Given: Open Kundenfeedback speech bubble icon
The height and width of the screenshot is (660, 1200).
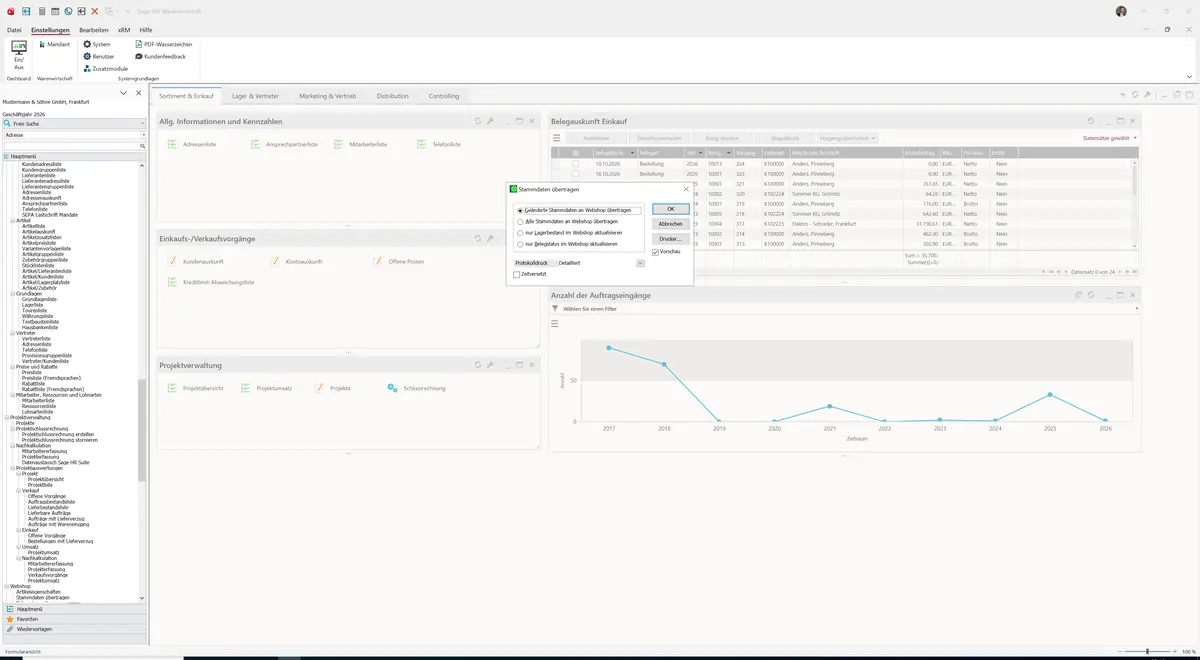Looking at the screenshot, I should pyautogui.click(x=139, y=56).
